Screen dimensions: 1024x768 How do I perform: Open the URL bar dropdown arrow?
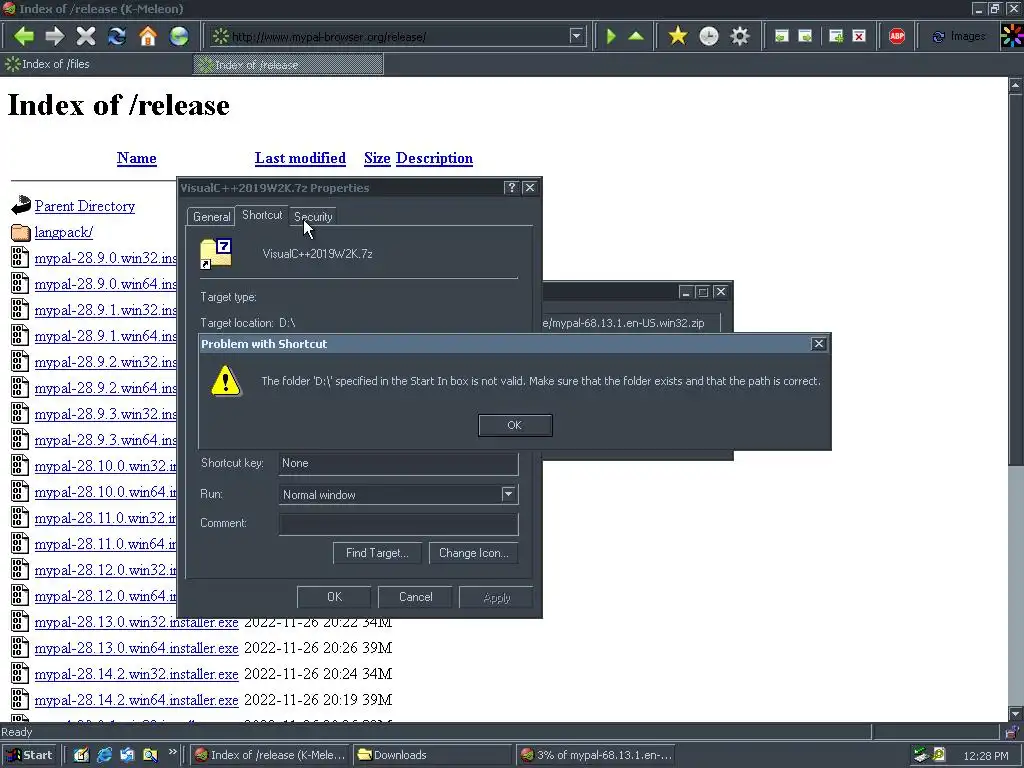[x=576, y=36]
